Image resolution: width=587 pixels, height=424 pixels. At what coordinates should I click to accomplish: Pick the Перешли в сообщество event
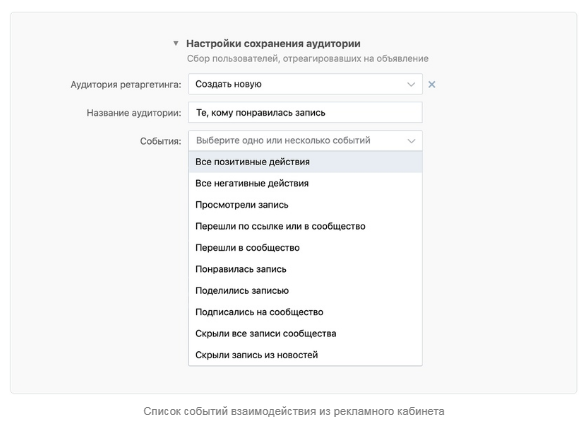305,248
